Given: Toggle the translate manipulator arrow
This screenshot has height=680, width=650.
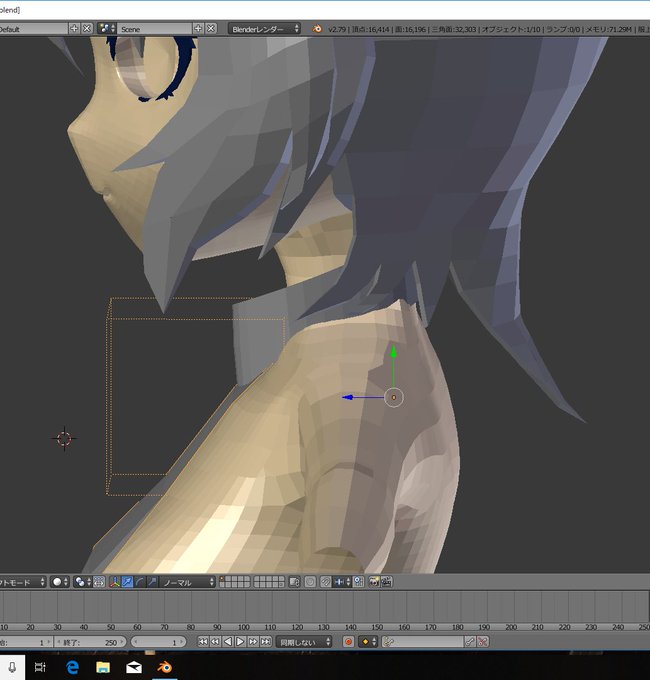Looking at the screenshot, I should (127, 582).
